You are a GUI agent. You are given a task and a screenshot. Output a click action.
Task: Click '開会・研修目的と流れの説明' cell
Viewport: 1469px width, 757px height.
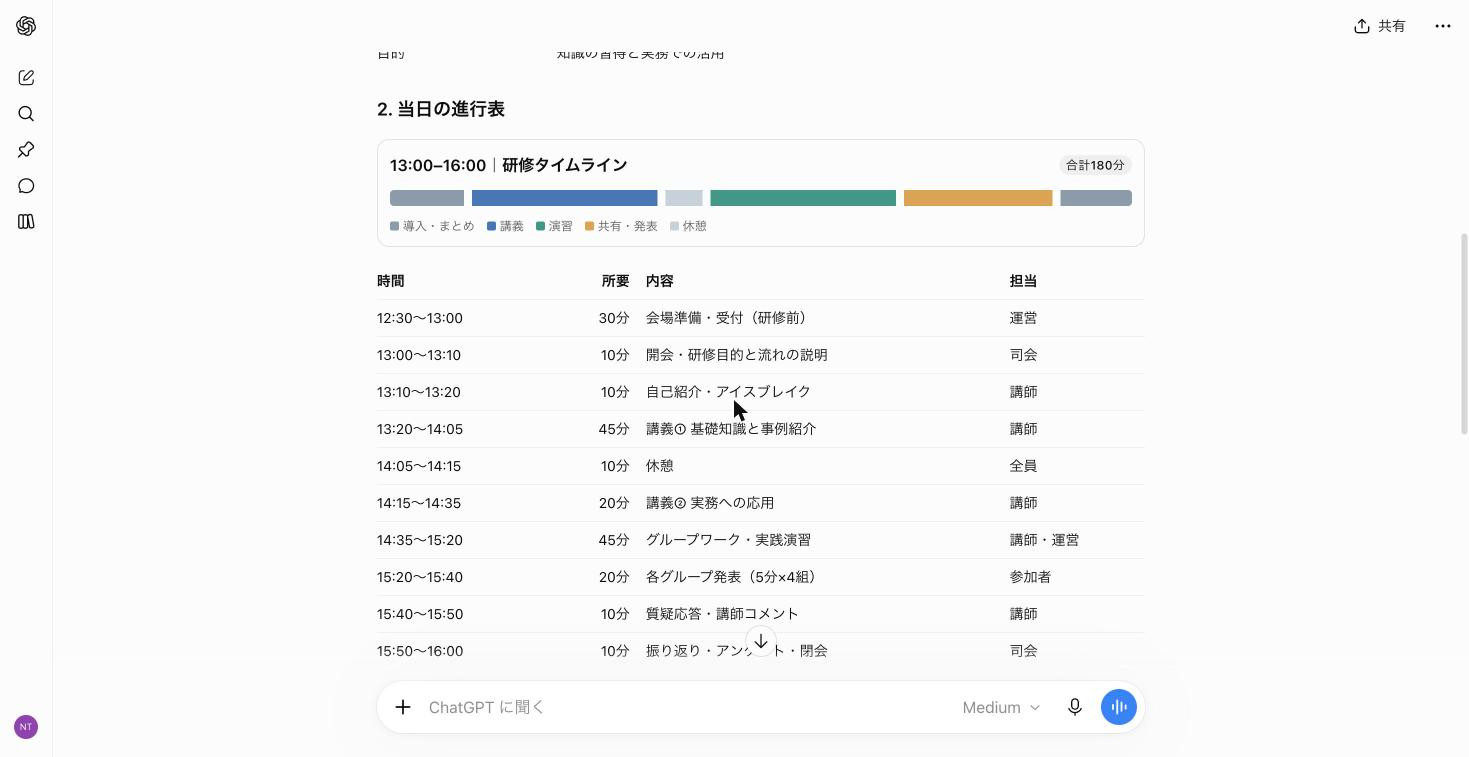coord(737,355)
